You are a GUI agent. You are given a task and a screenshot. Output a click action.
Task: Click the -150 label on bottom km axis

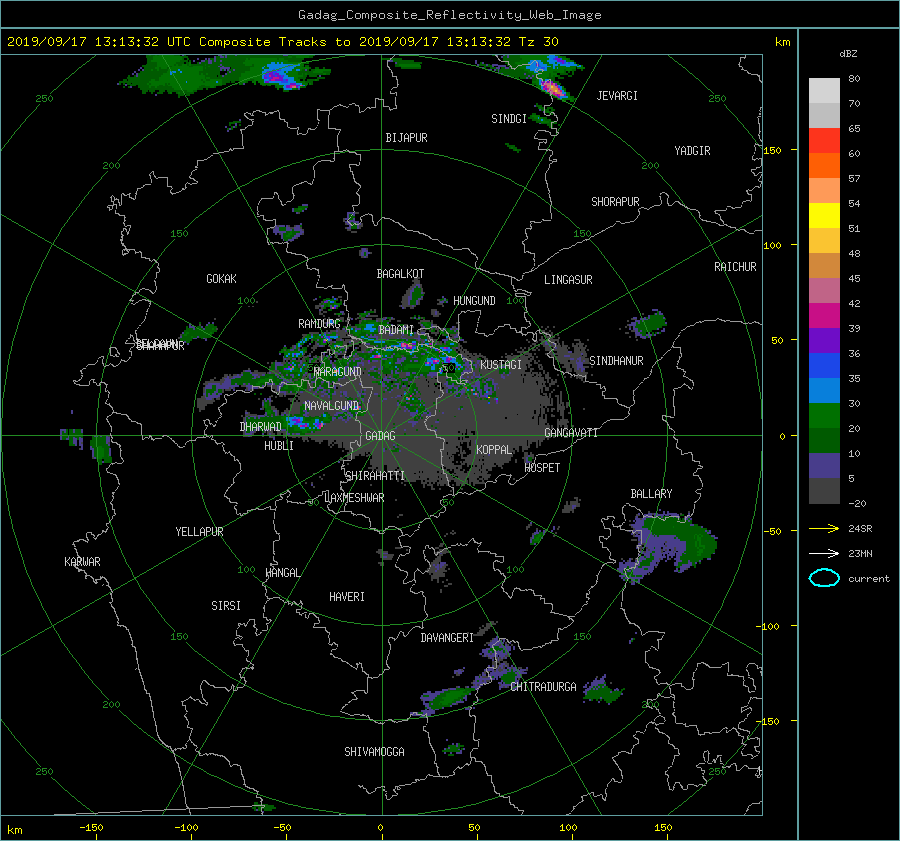tap(91, 828)
